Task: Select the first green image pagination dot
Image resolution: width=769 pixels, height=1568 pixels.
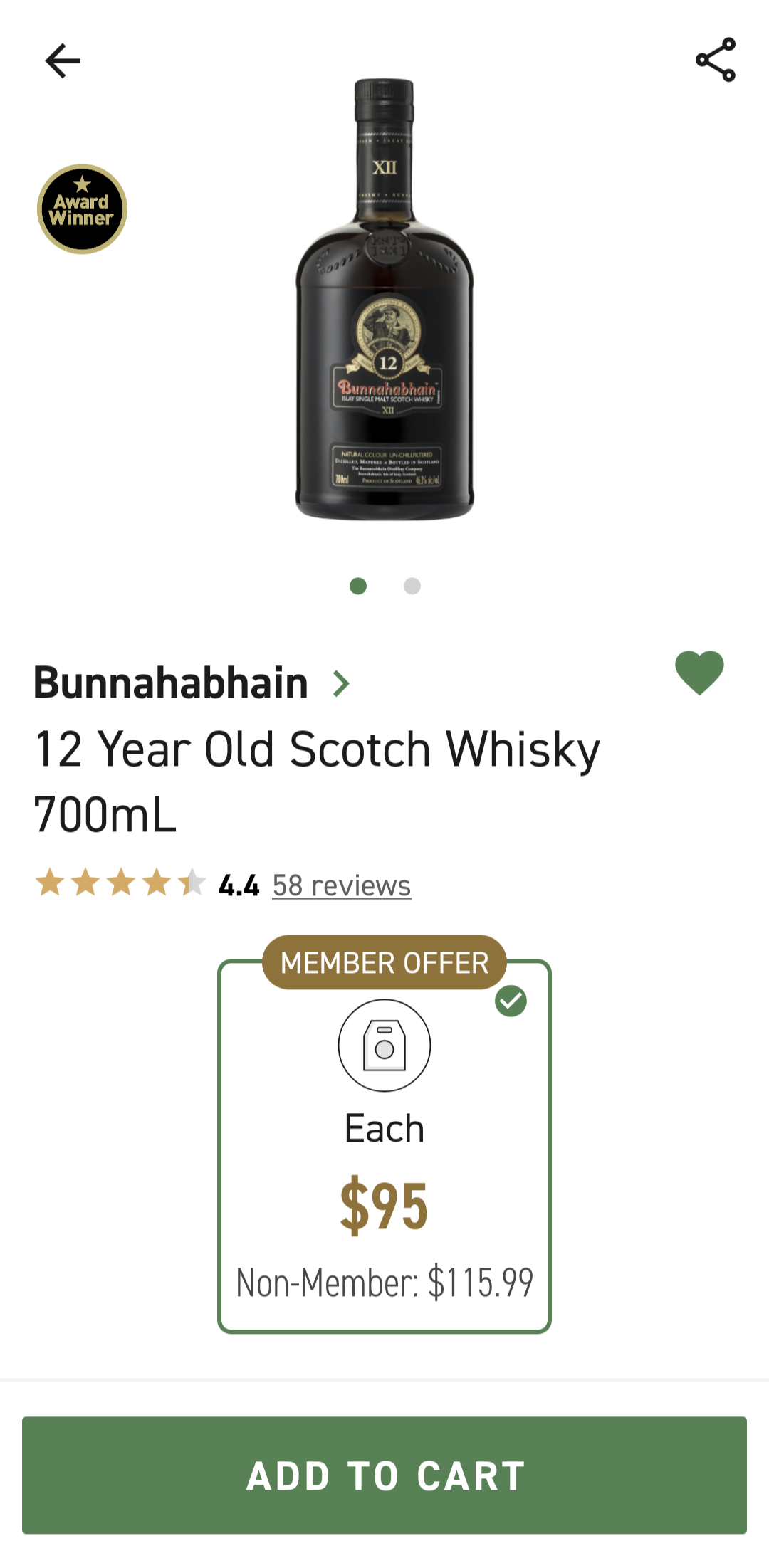Action: (x=358, y=586)
